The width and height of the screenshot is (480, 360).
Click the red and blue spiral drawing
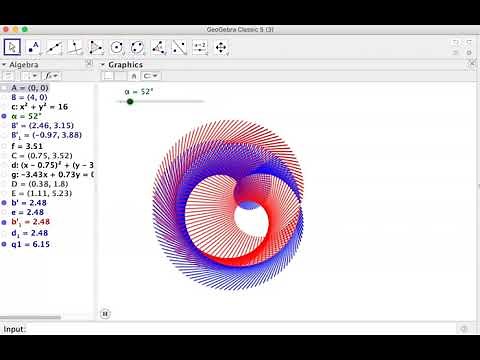[x=228, y=205]
